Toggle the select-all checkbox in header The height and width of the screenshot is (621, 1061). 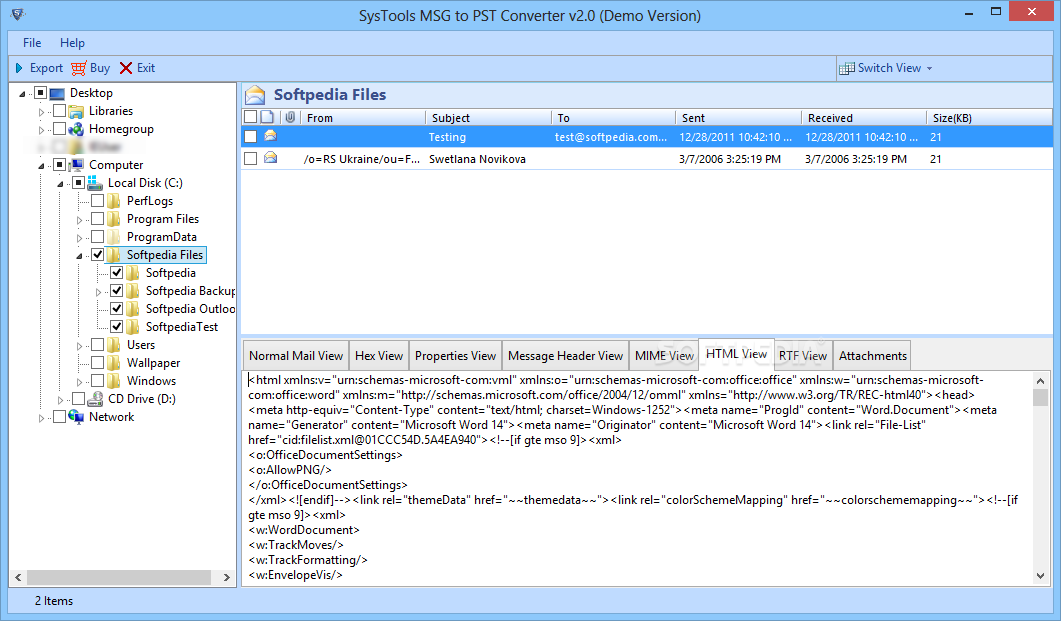pos(250,117)
